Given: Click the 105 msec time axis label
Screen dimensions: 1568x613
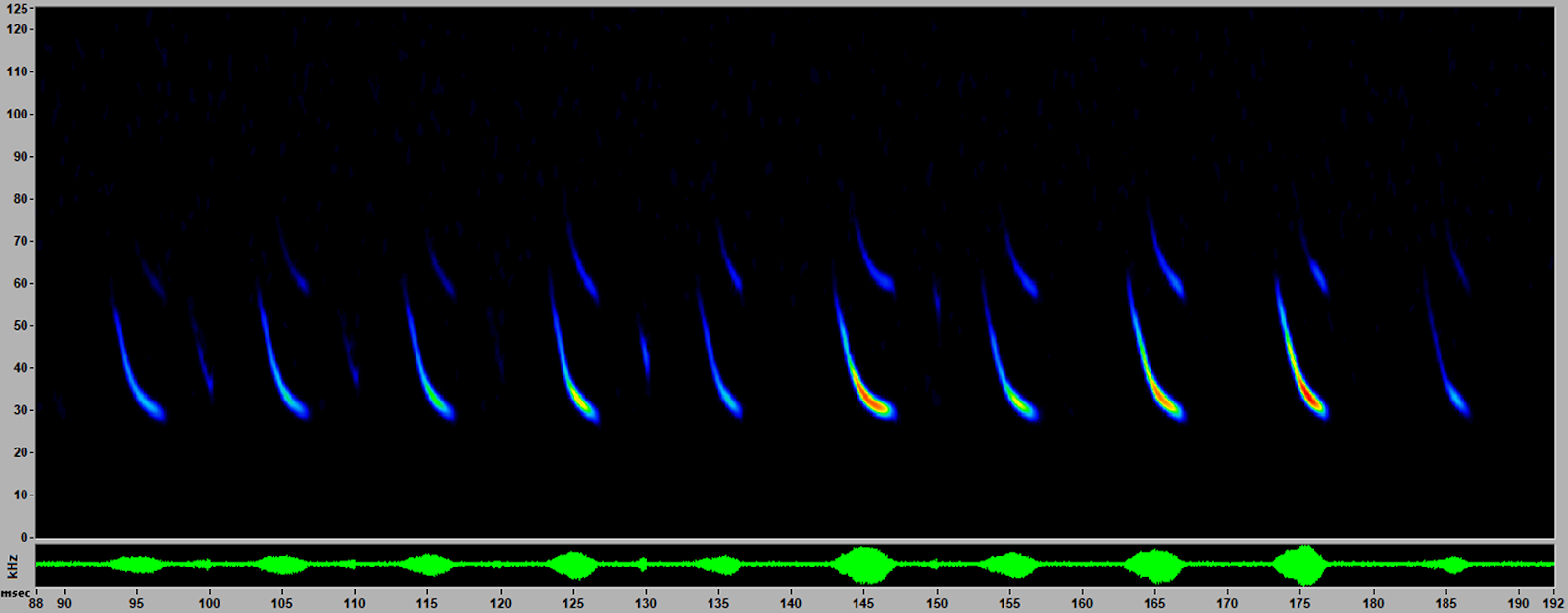Looking at the screenshot, I should tap(281, 603).
